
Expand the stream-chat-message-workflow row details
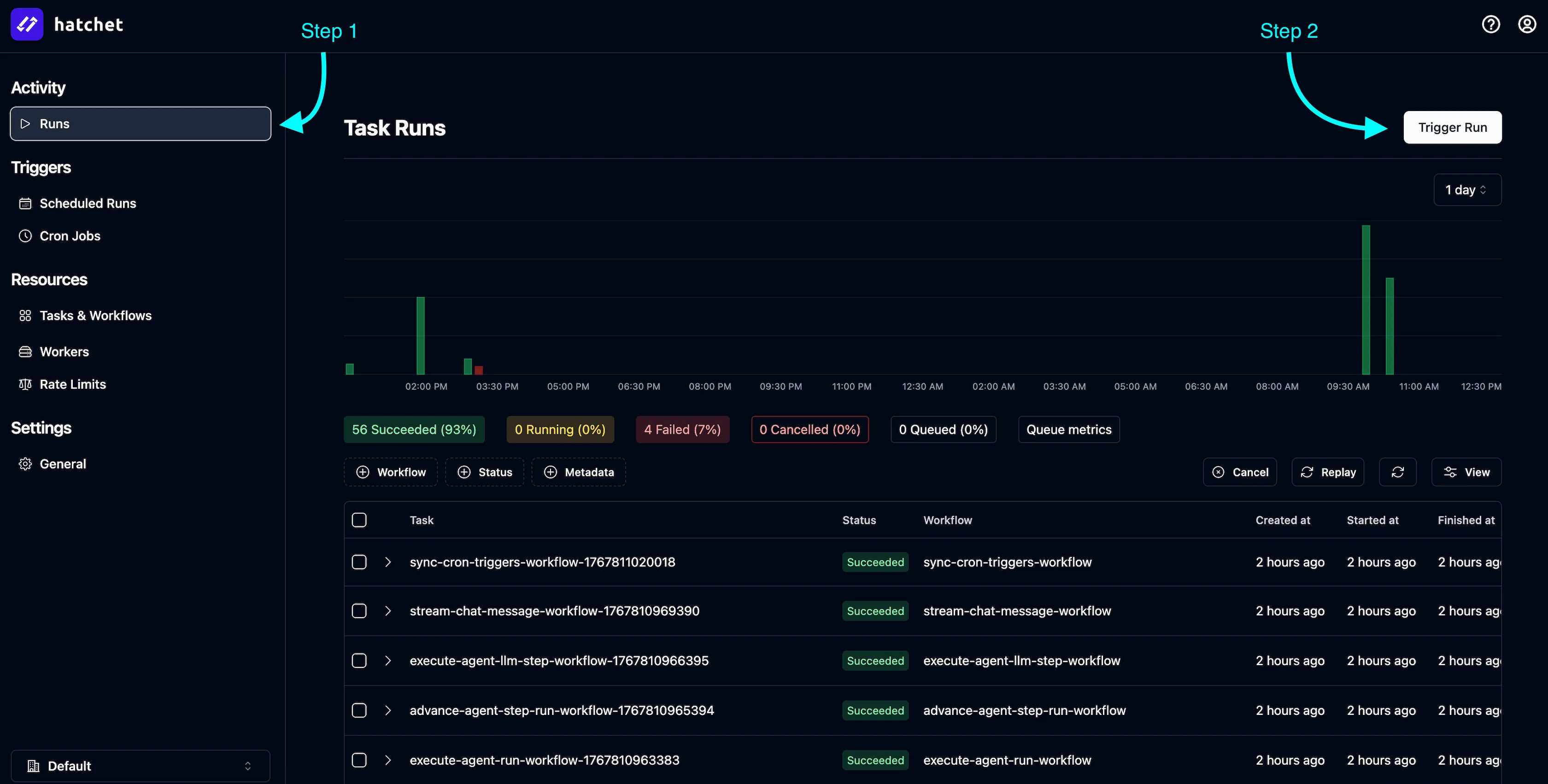(387, 611)
